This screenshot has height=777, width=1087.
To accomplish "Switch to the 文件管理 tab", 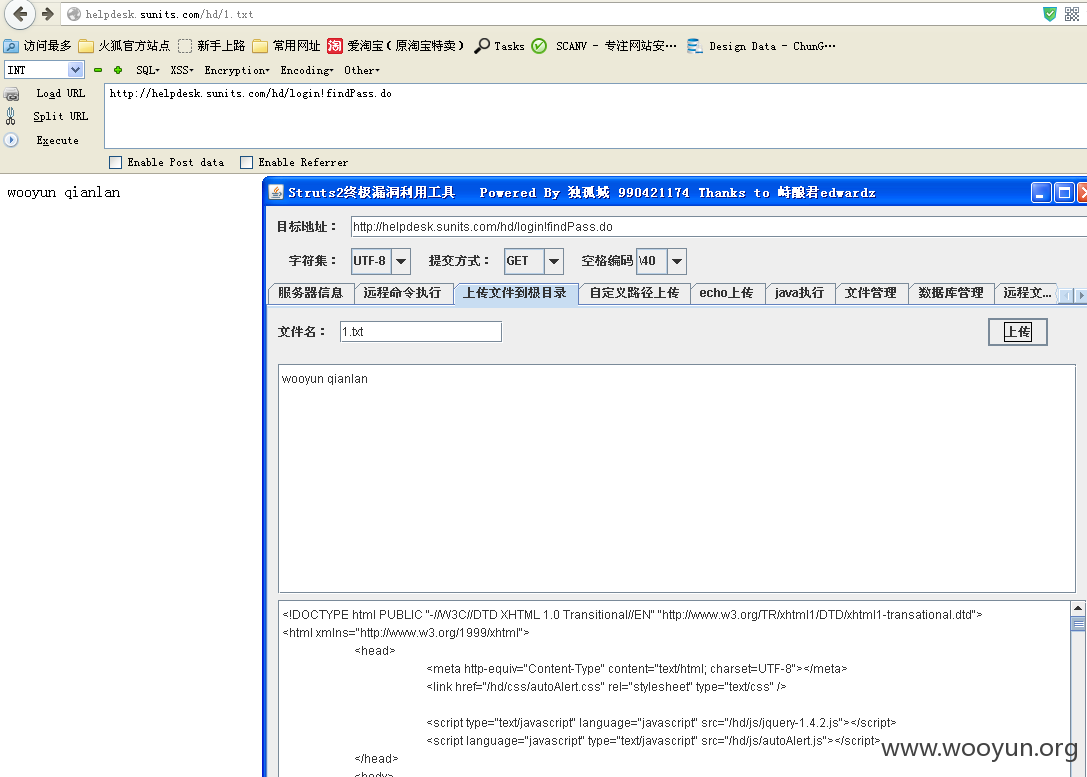I will [x=871, y=293].
